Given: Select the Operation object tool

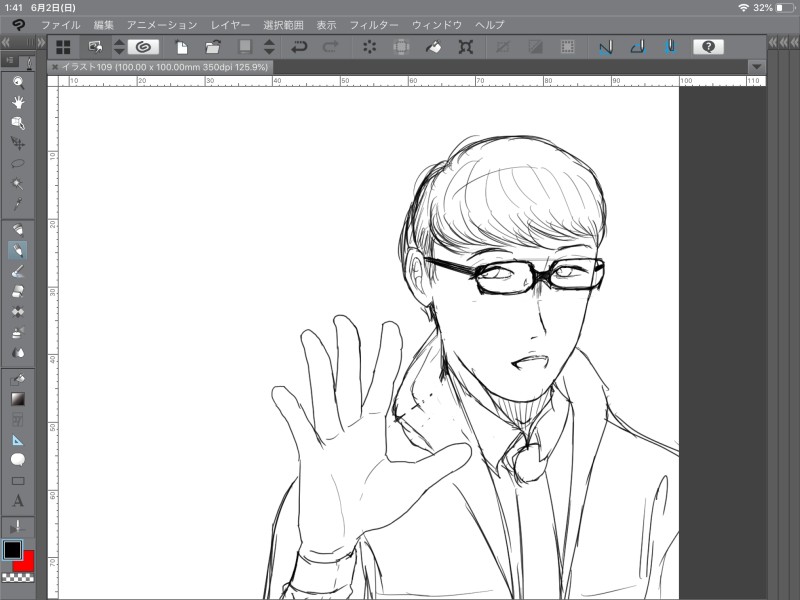Looking at the screenshot, I should click(18, 123).
